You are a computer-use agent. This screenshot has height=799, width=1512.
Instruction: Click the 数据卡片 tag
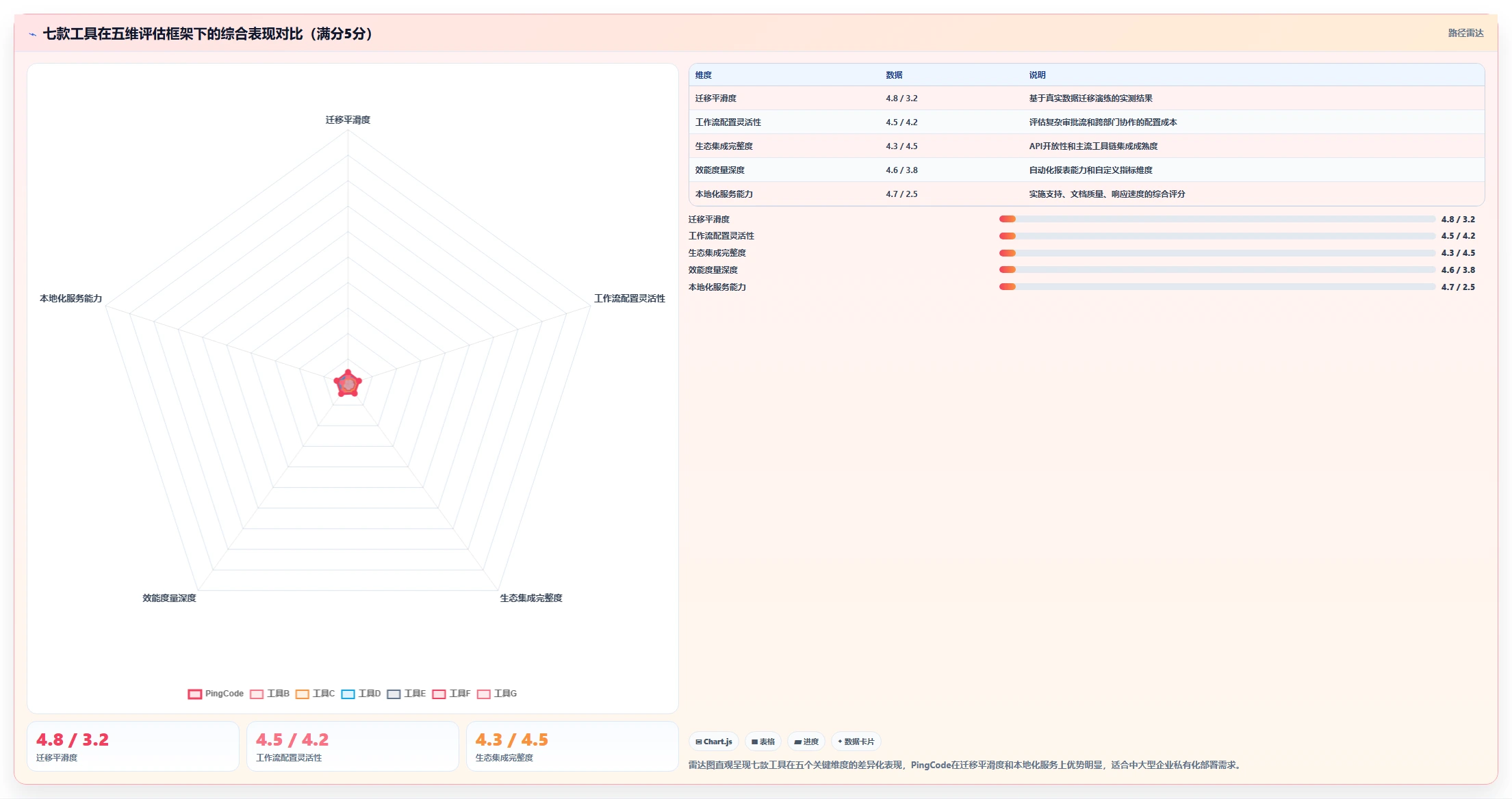tap(856, 742)
